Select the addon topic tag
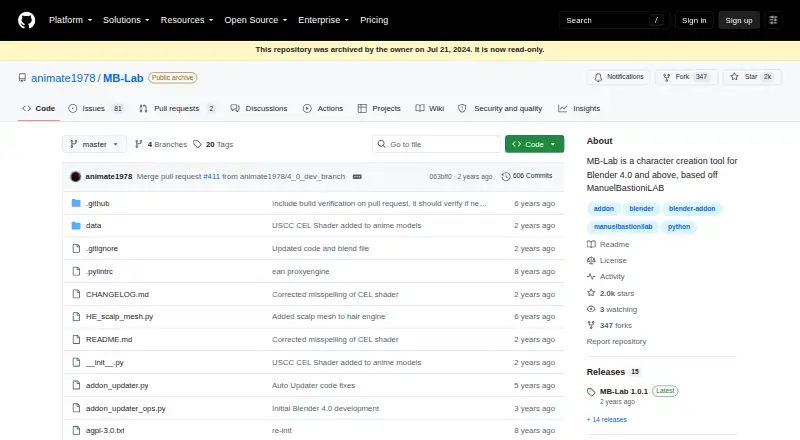 pyautogui.click(x=604, y=209)
